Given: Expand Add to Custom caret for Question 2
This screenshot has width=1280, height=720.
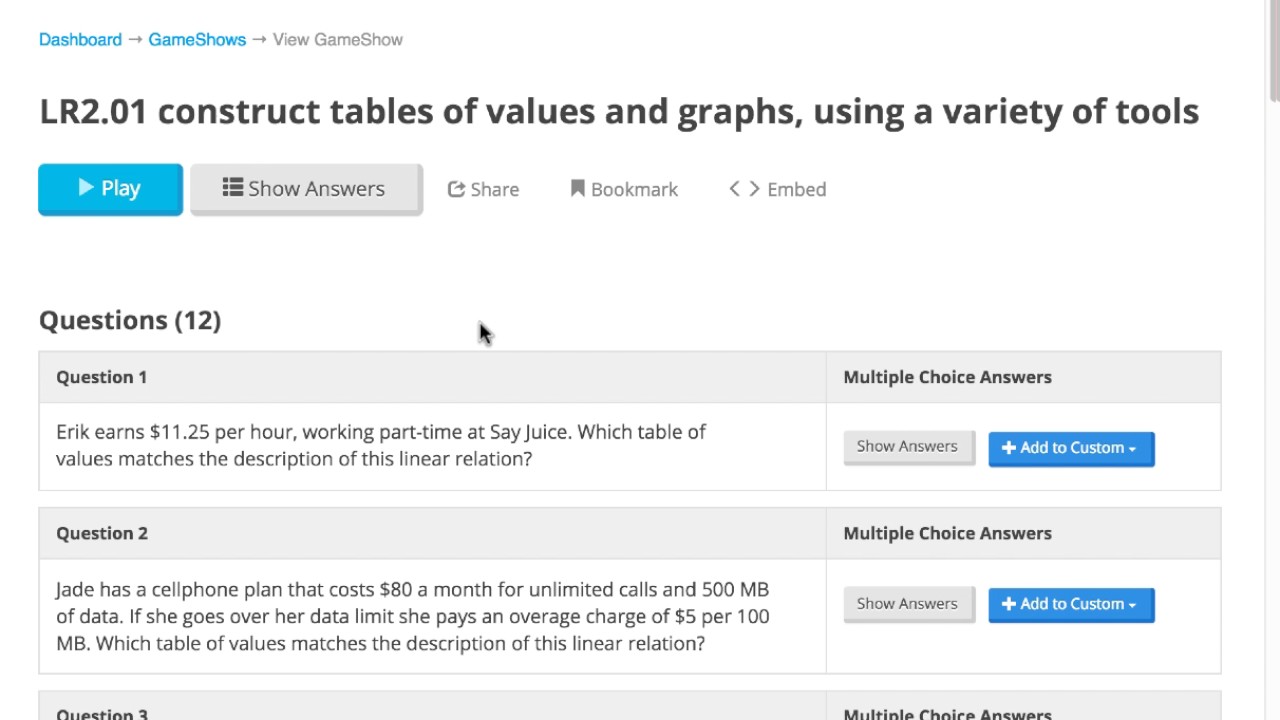Looking at the screenshot, I should [x=1132, y=605].
